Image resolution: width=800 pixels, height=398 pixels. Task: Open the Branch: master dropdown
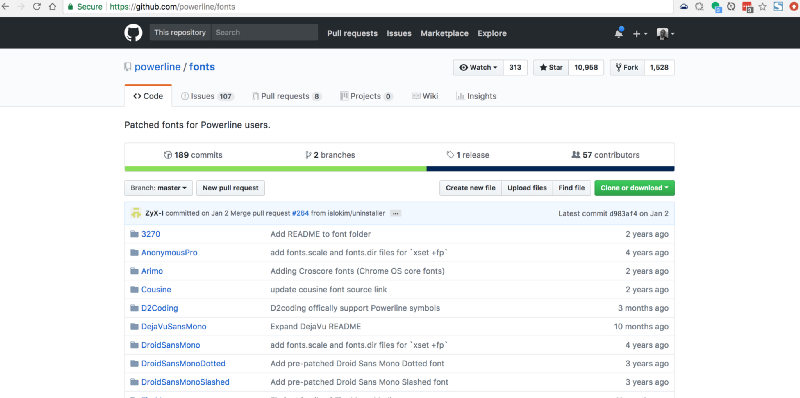(158, 188)
